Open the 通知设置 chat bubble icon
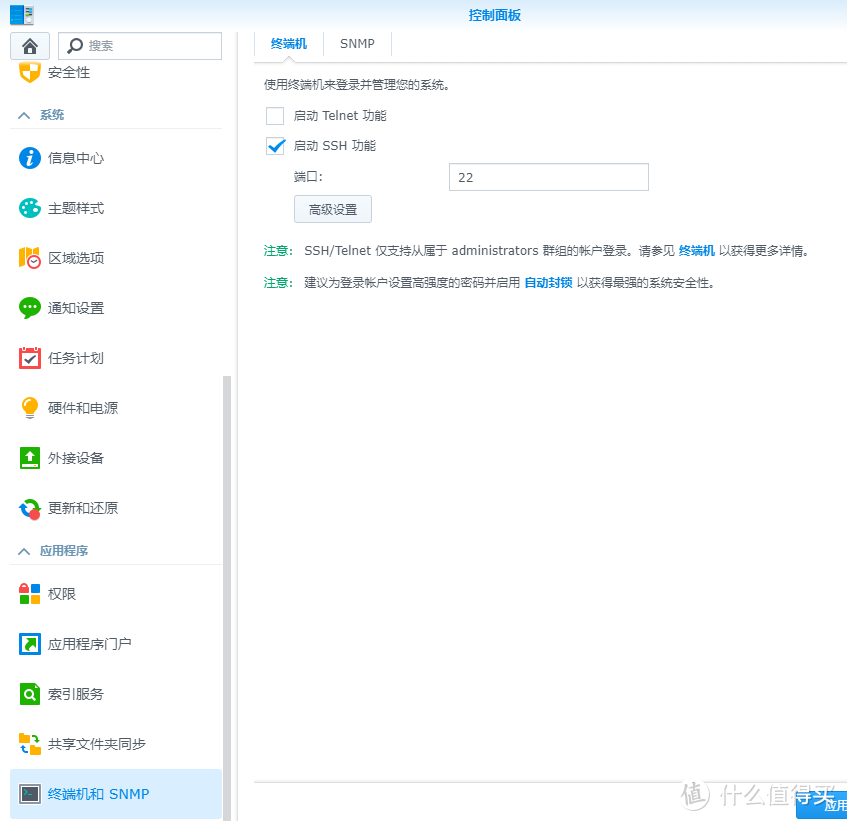 click(30, 308)
